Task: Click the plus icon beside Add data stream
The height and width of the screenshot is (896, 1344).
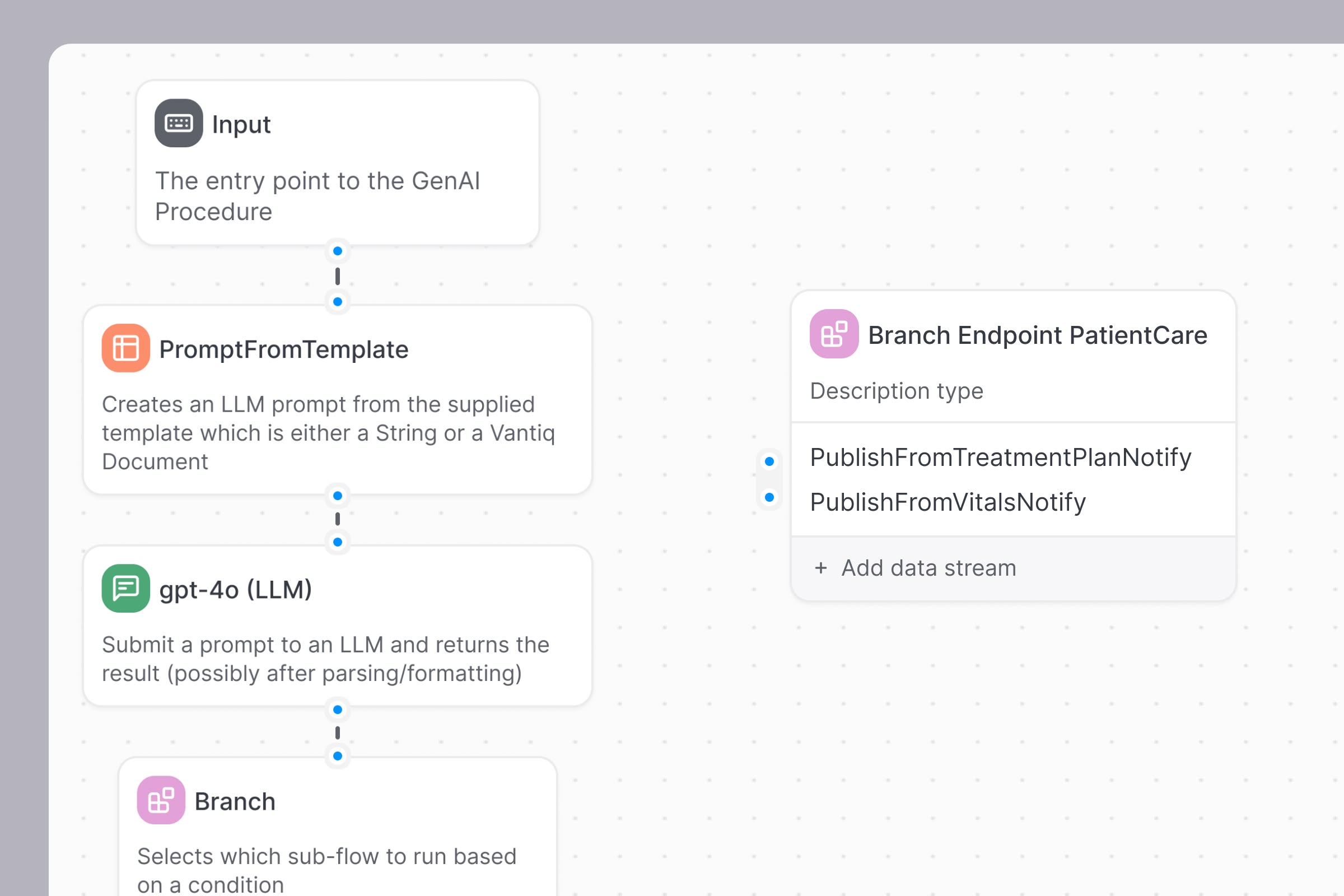Action: 820,568
